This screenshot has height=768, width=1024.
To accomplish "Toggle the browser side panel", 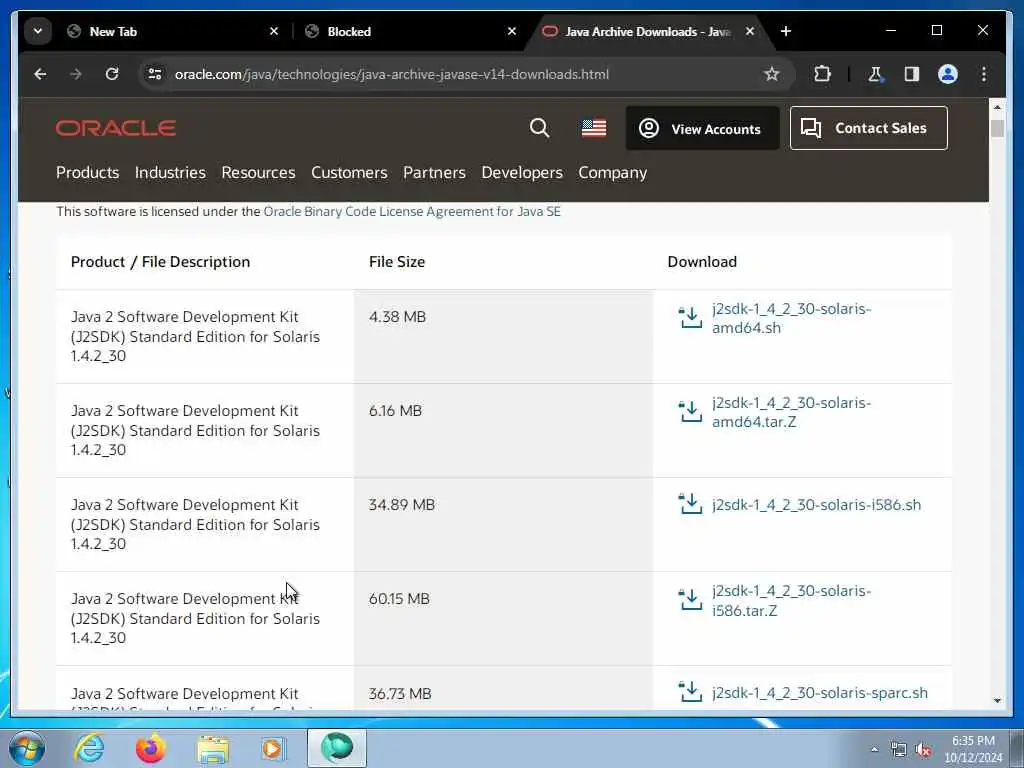I will (912, 74).
